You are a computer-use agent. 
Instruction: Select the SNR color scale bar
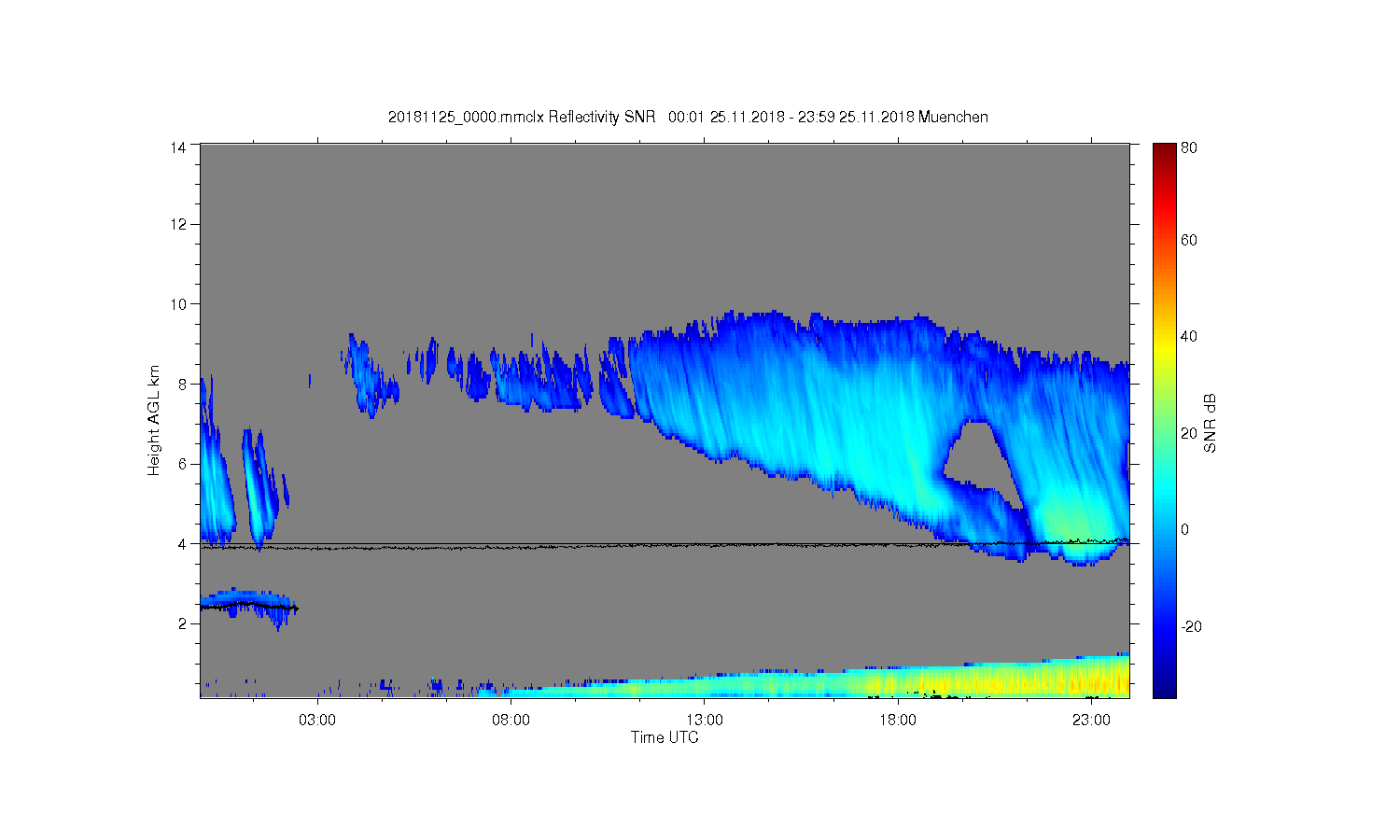click(1164, 420)
